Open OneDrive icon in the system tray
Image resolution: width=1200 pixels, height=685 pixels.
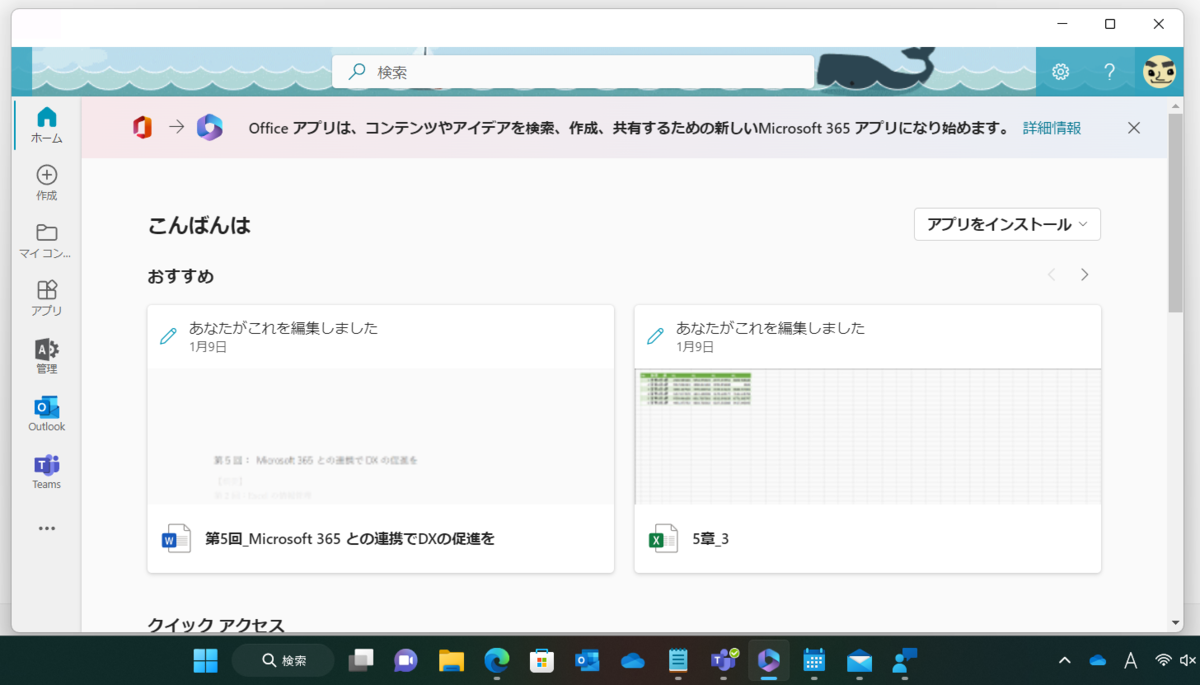[1098, 660]
